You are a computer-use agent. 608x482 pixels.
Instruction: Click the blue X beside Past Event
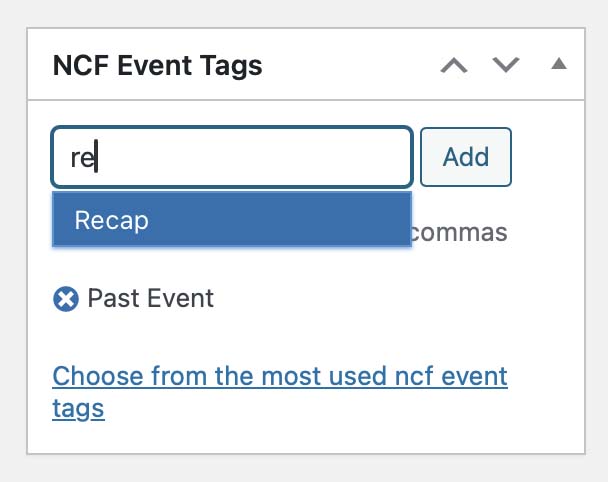(x=66, y=299)
